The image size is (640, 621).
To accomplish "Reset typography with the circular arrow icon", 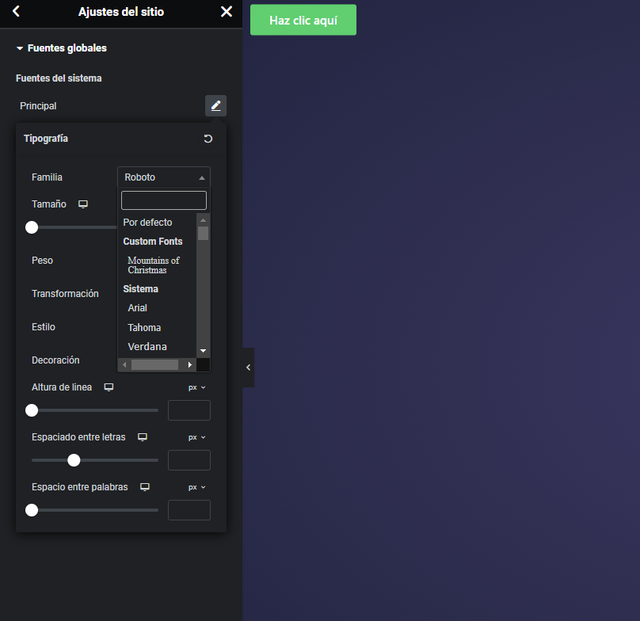I will (208, 139).
